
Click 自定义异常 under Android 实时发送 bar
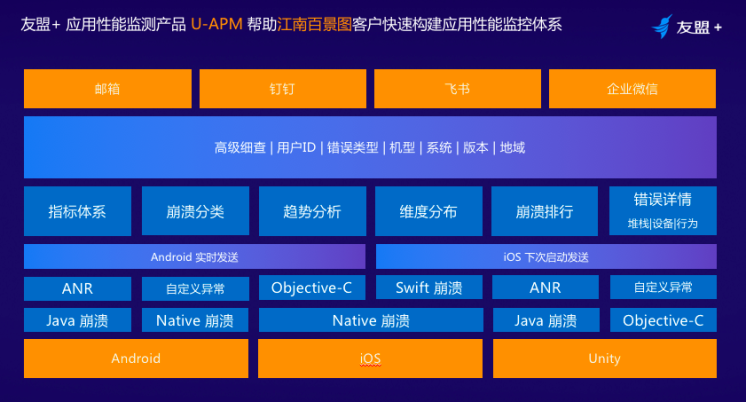point(195,288)
